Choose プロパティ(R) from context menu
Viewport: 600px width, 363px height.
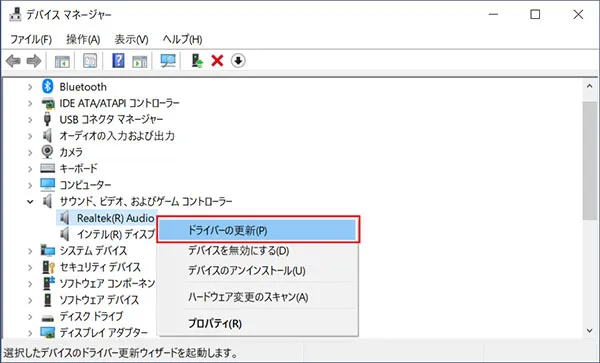[258, 323]
